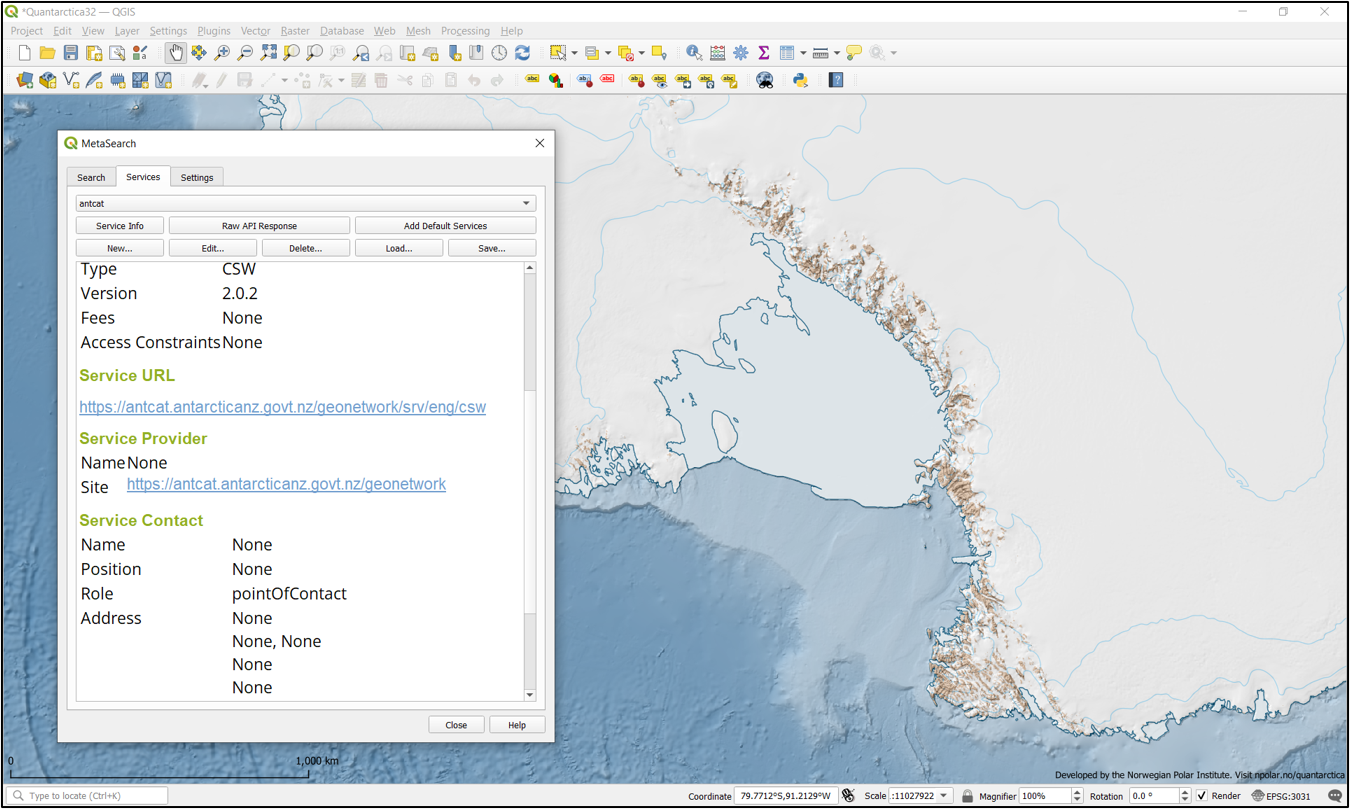Click the New Shapefile Layer icon
This screenshot has height=809, width=1350.
(x=71, y=80)
